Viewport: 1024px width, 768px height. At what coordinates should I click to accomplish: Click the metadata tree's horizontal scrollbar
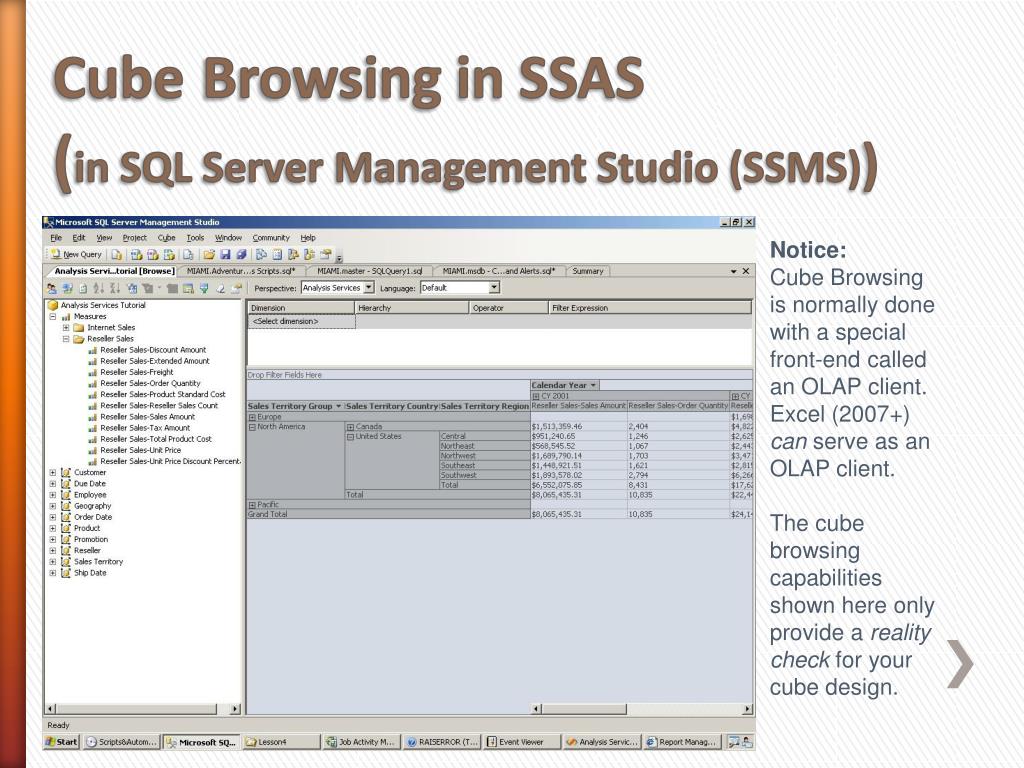point(143,709)
